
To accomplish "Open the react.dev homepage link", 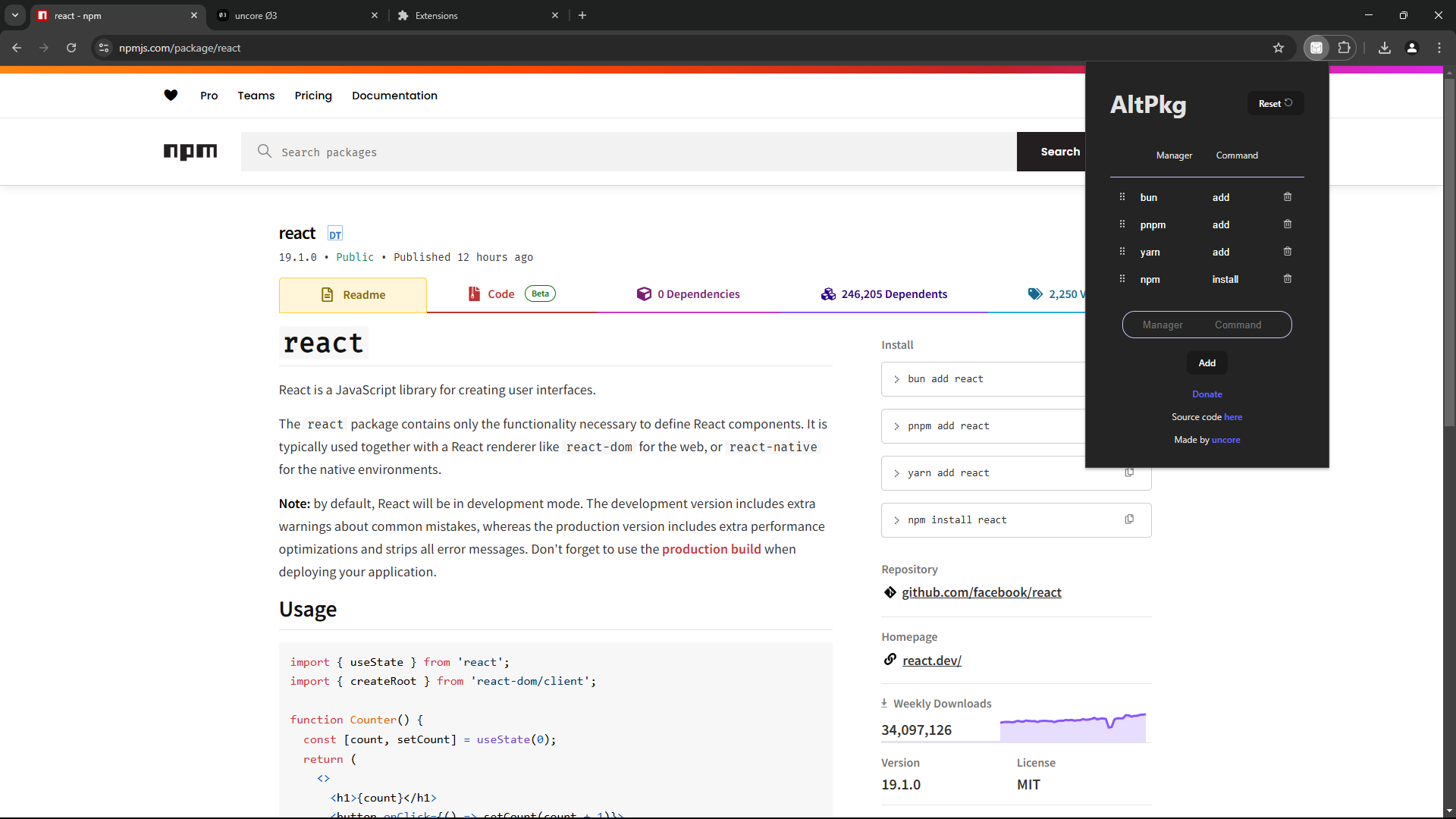I will tap(932, 661).
